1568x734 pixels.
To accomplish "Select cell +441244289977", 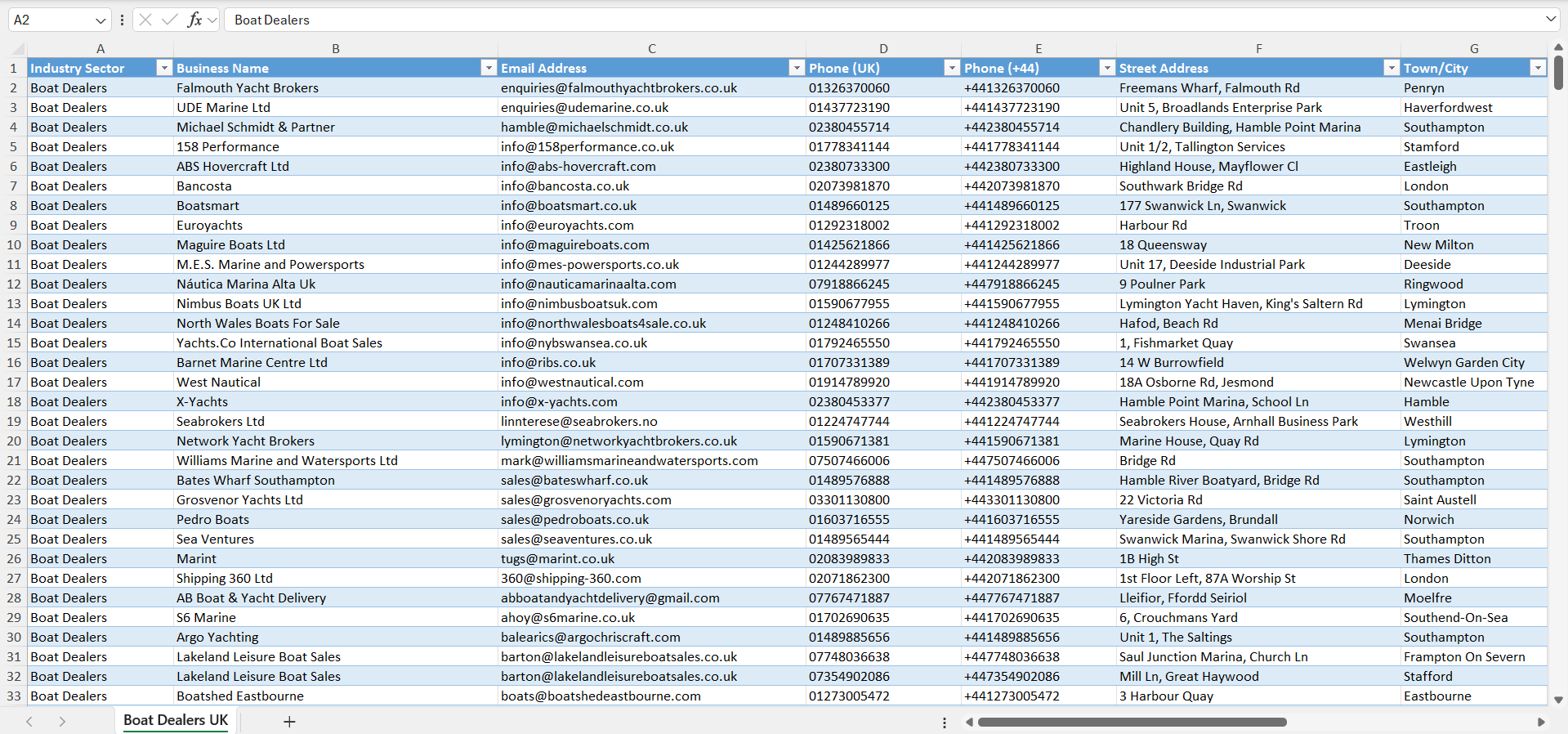I will click(1039, 264).
